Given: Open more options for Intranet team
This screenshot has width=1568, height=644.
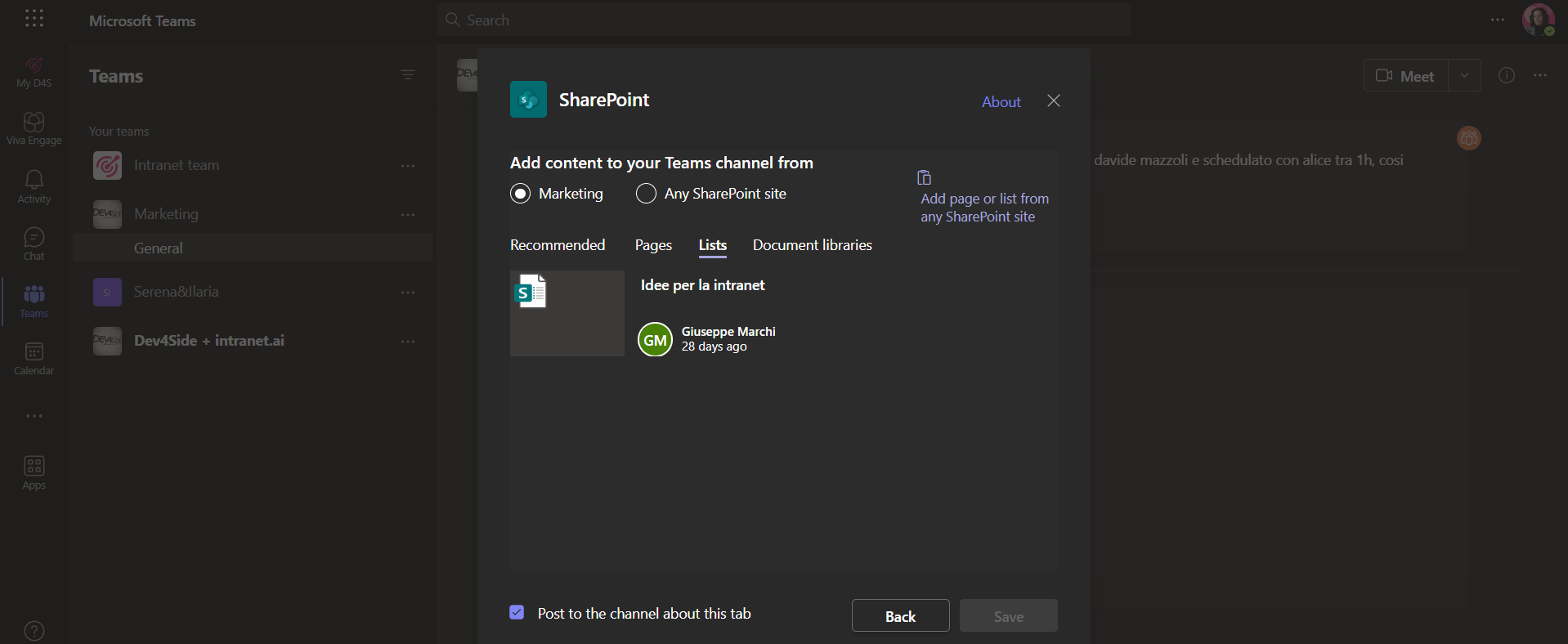Looking at the screenshot, I should (x=408, y=166).
